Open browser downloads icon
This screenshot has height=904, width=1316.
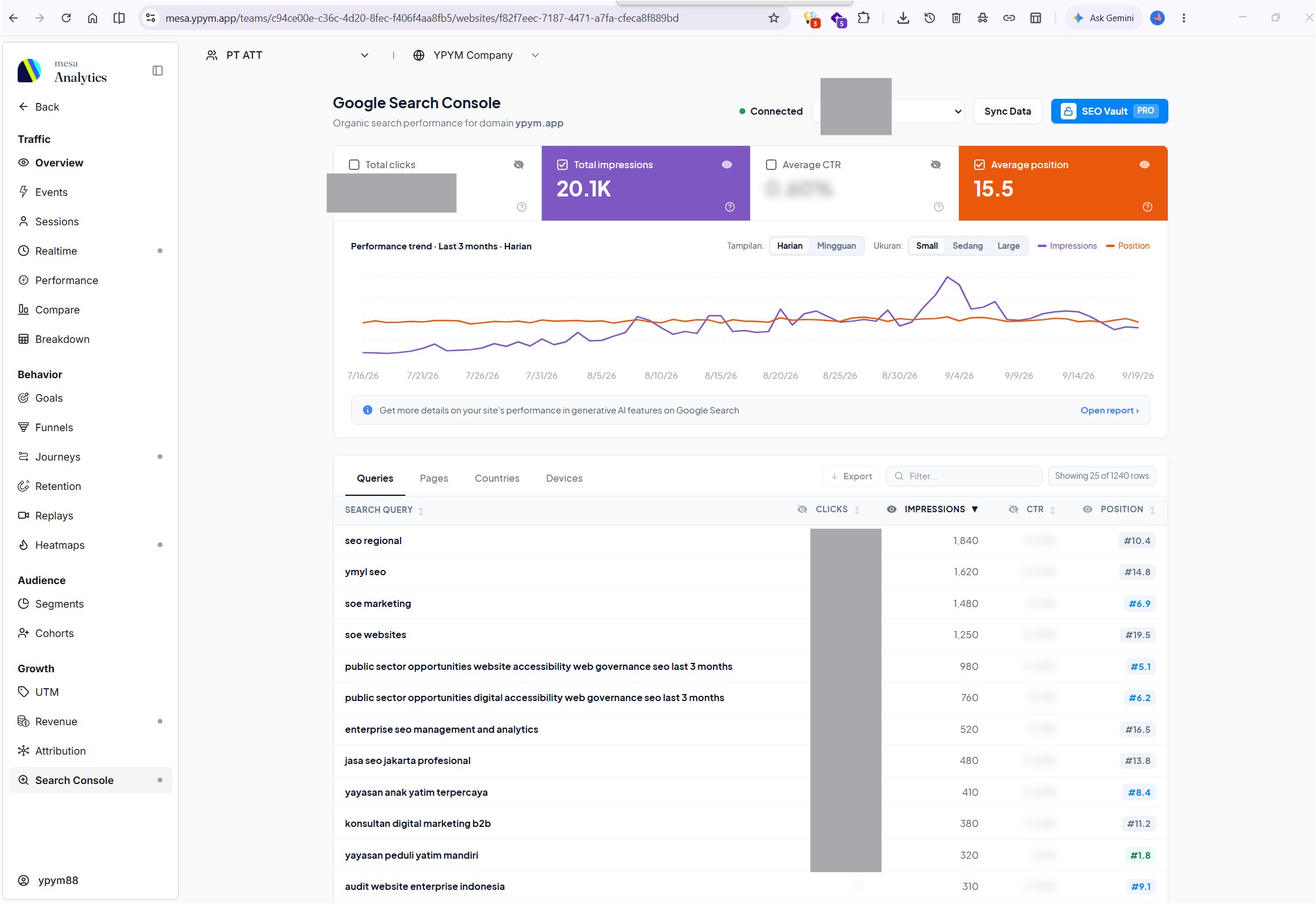(903, 18)
